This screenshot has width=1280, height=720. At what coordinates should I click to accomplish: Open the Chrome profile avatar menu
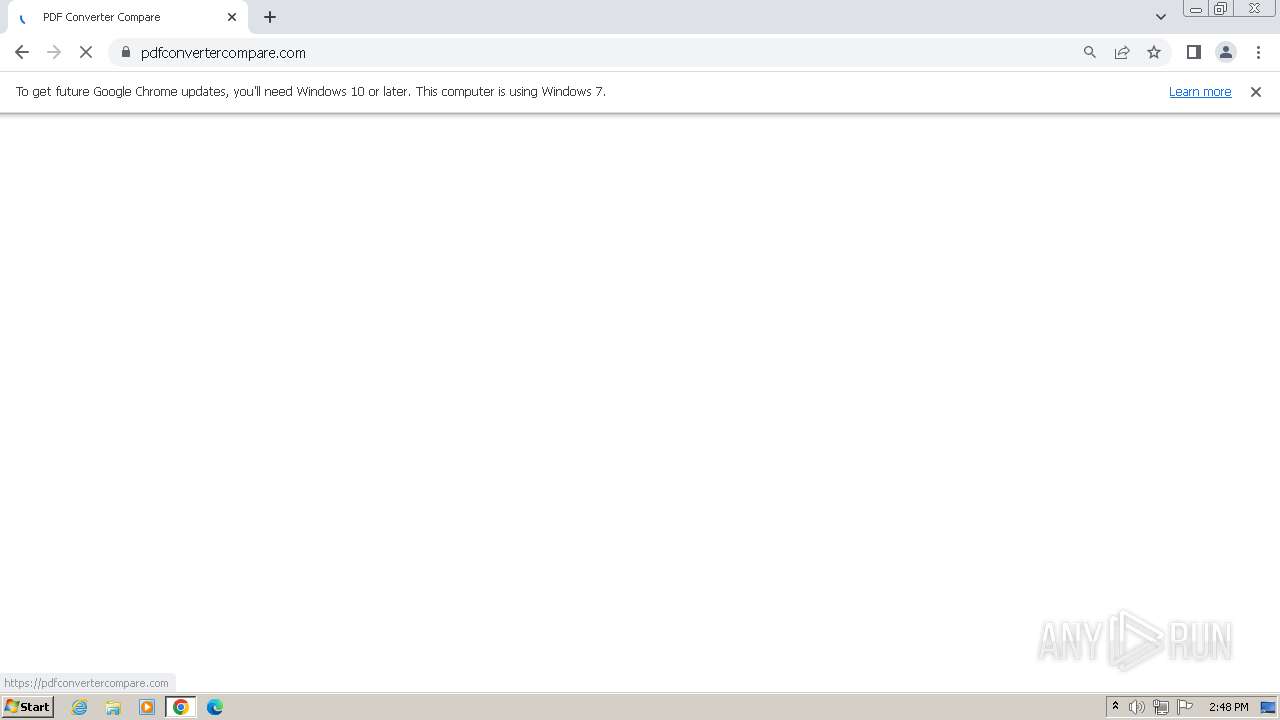(x=1226, y=52)
